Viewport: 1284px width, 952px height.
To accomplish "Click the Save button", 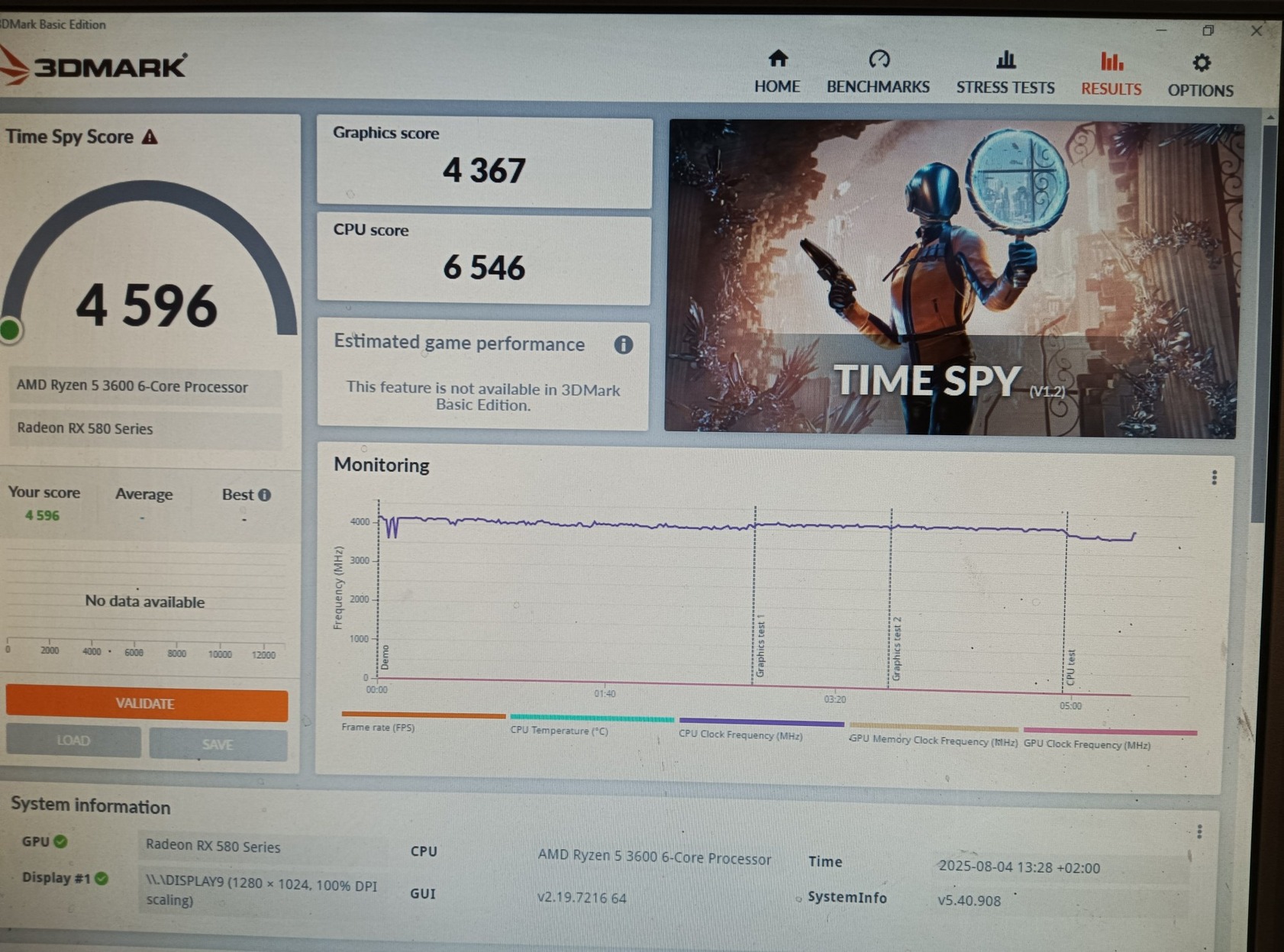I will (x=218, y=744).
